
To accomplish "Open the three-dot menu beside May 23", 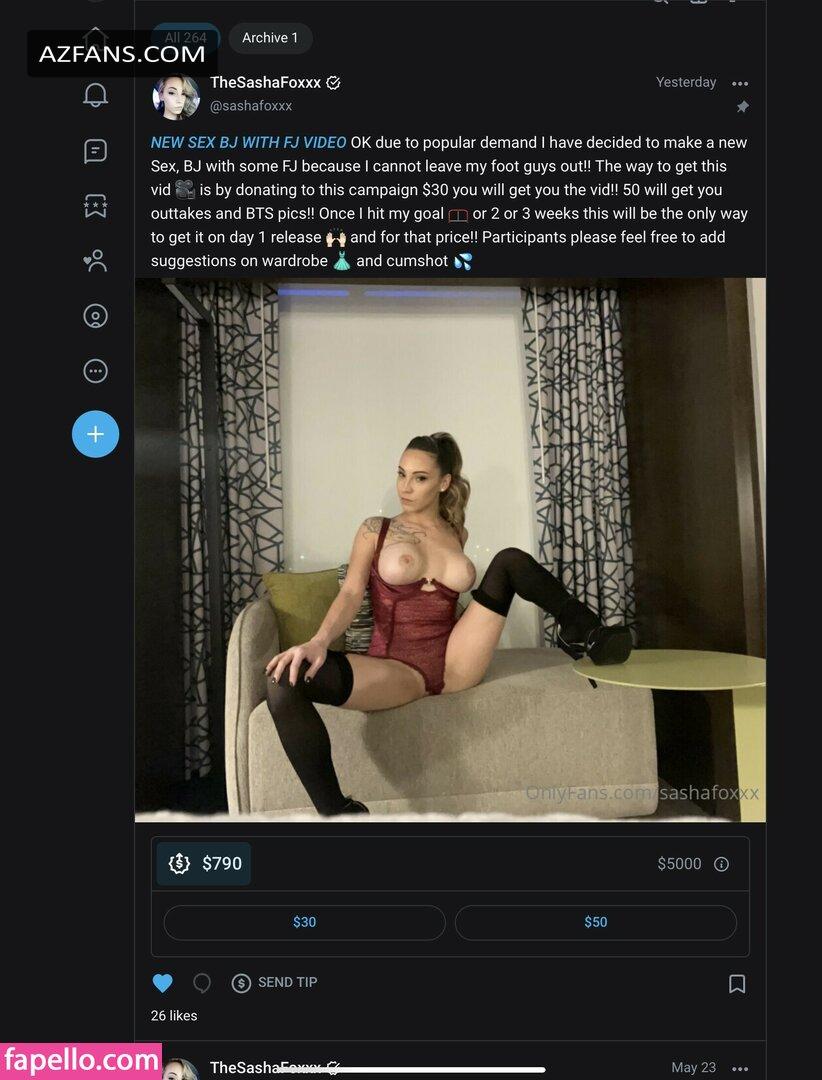I will click(740, 1068).
